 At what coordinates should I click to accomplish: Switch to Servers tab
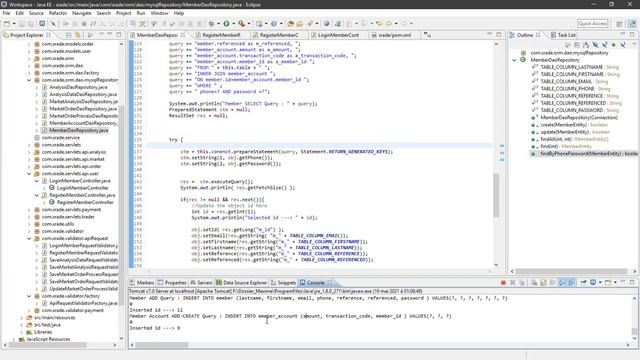click(201, 282)
